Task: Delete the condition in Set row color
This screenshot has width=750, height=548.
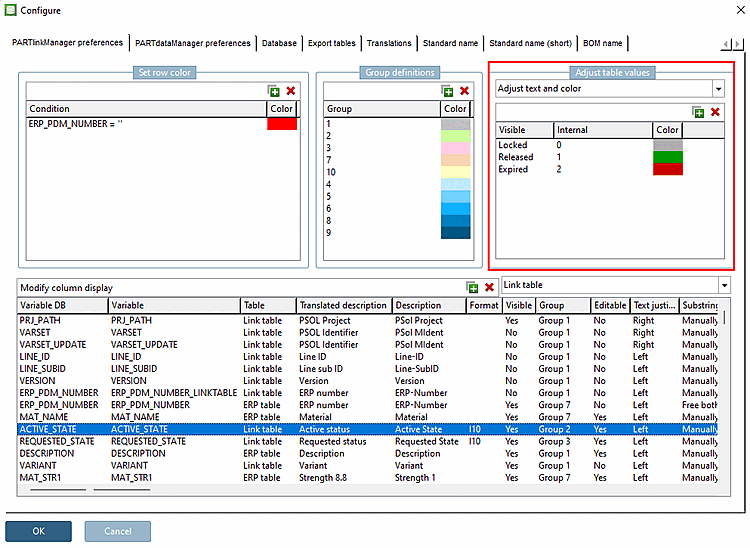Action: click(291, 91)
